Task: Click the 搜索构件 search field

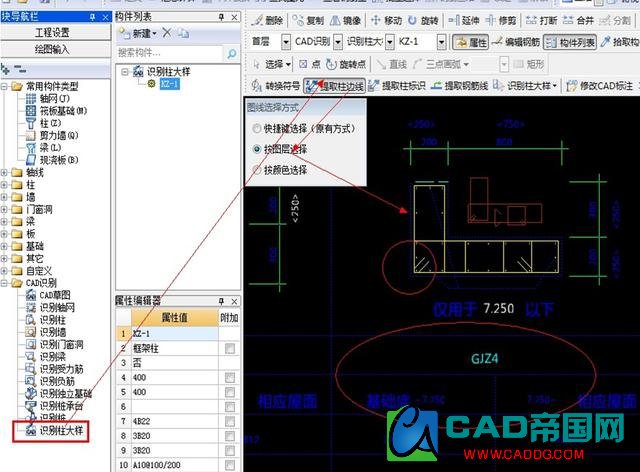Action: pyautogui.click(x=170, y=53)
